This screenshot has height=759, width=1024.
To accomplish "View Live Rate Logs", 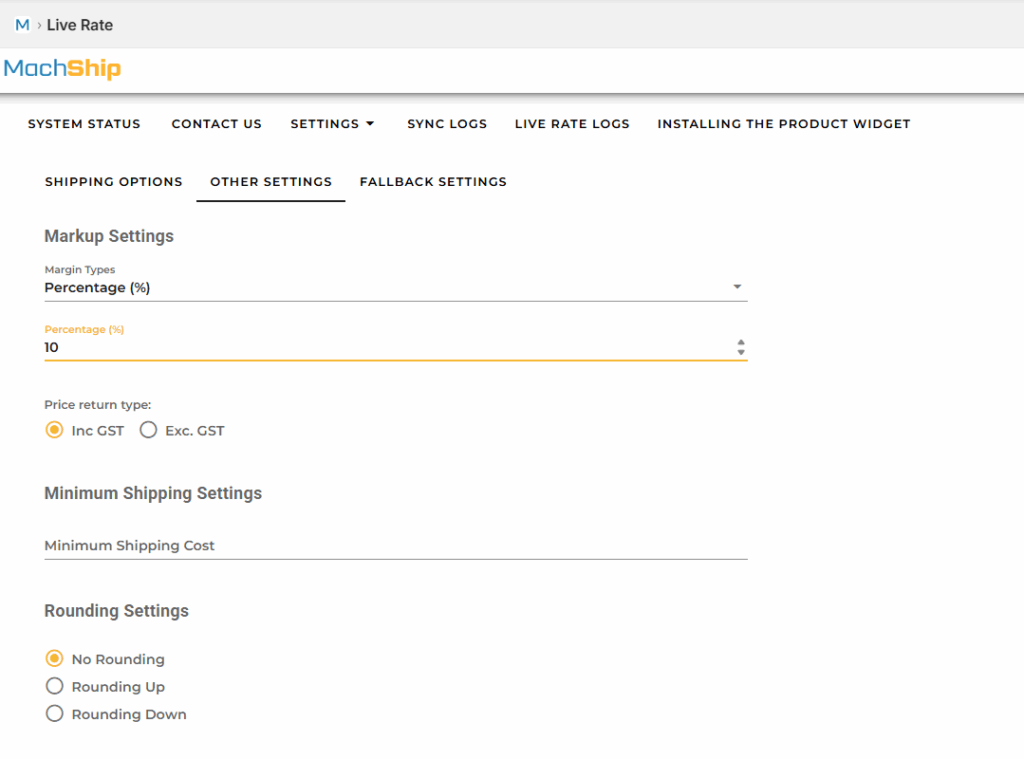I will point(572,124).
